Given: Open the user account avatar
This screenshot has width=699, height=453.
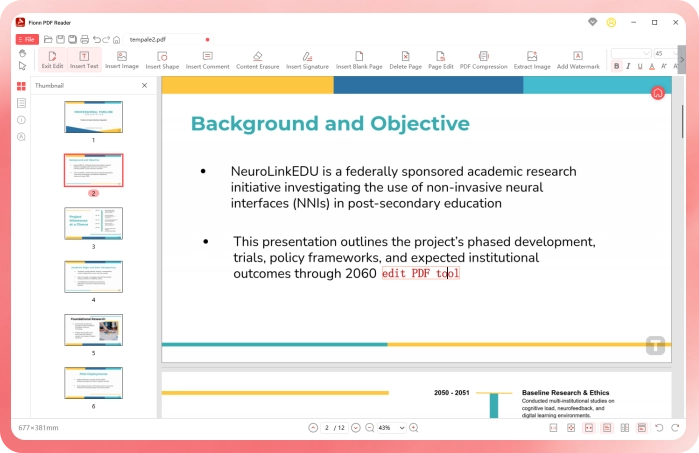Looking at the screenshot, I should [611, 22].
